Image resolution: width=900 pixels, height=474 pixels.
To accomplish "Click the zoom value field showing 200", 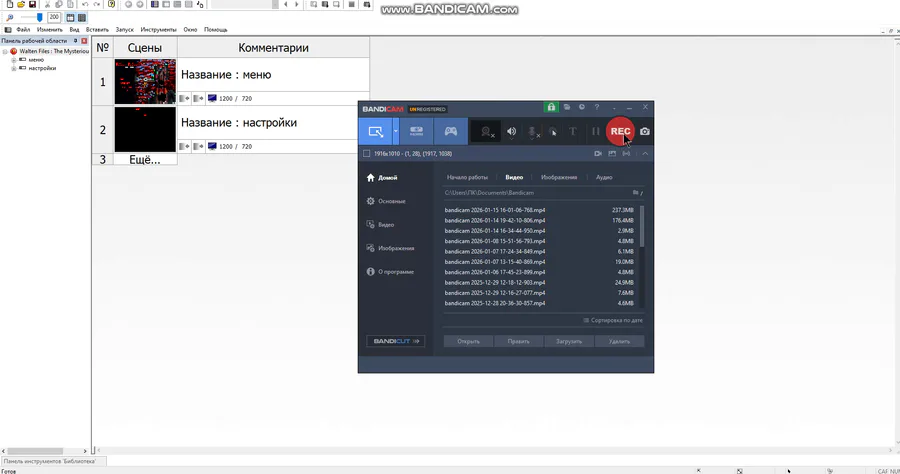I will pyautogui.click(x=54, y=17).
